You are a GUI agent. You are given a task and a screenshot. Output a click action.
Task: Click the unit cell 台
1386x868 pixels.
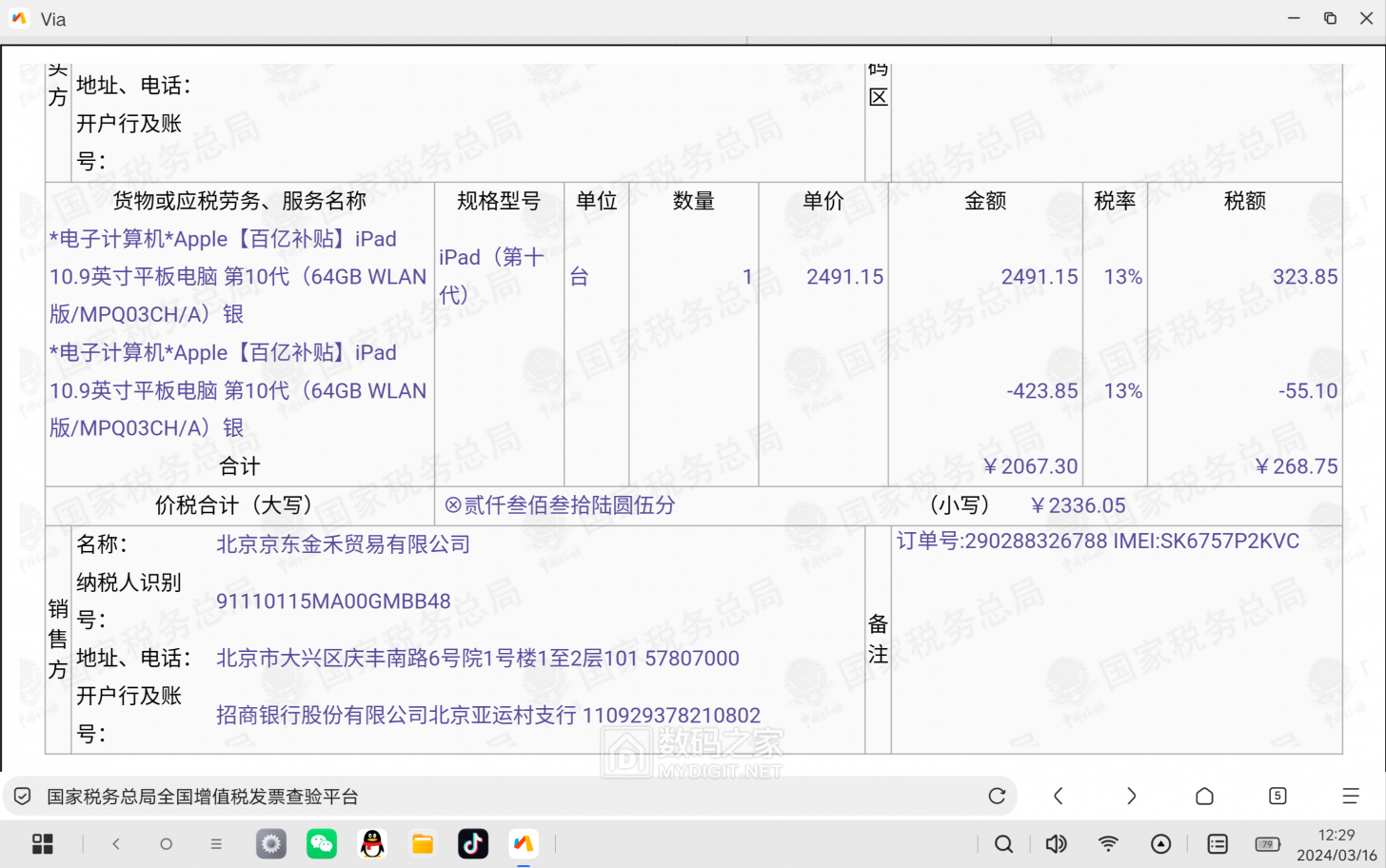point(580,277)
